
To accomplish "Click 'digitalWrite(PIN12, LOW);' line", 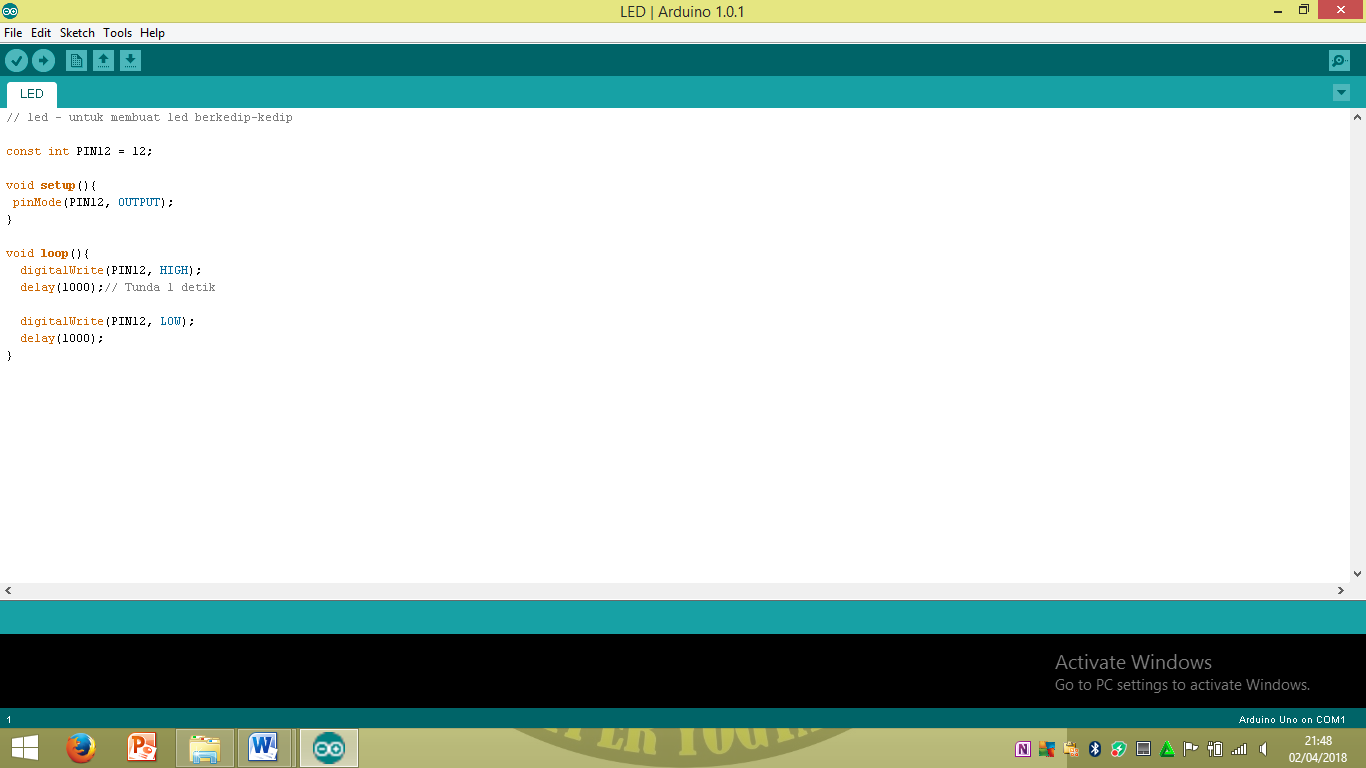I will click(x=107, y=321).
